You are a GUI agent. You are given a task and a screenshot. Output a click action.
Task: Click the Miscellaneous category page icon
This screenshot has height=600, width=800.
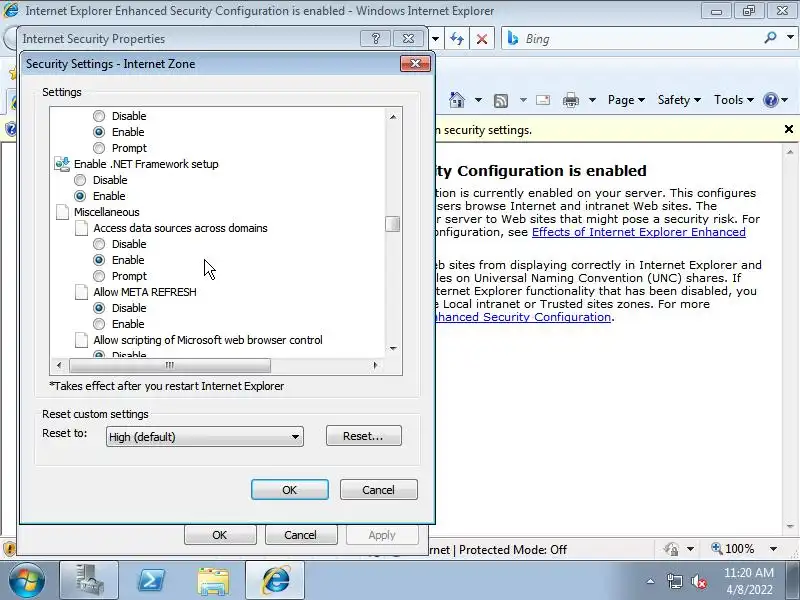click(x=62, y=212)
